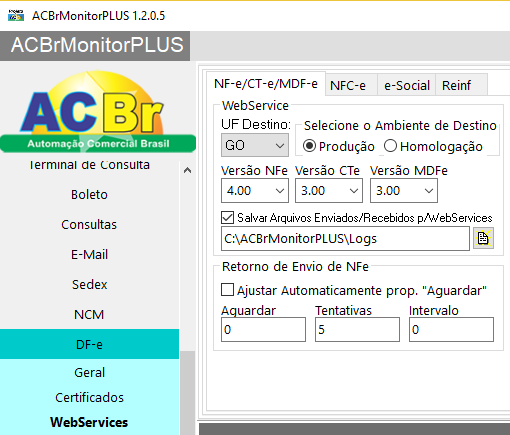Open the Versão MDFe dropdown
The width and height of the screenshot is (510, 435).
click(x=404, y=190)
